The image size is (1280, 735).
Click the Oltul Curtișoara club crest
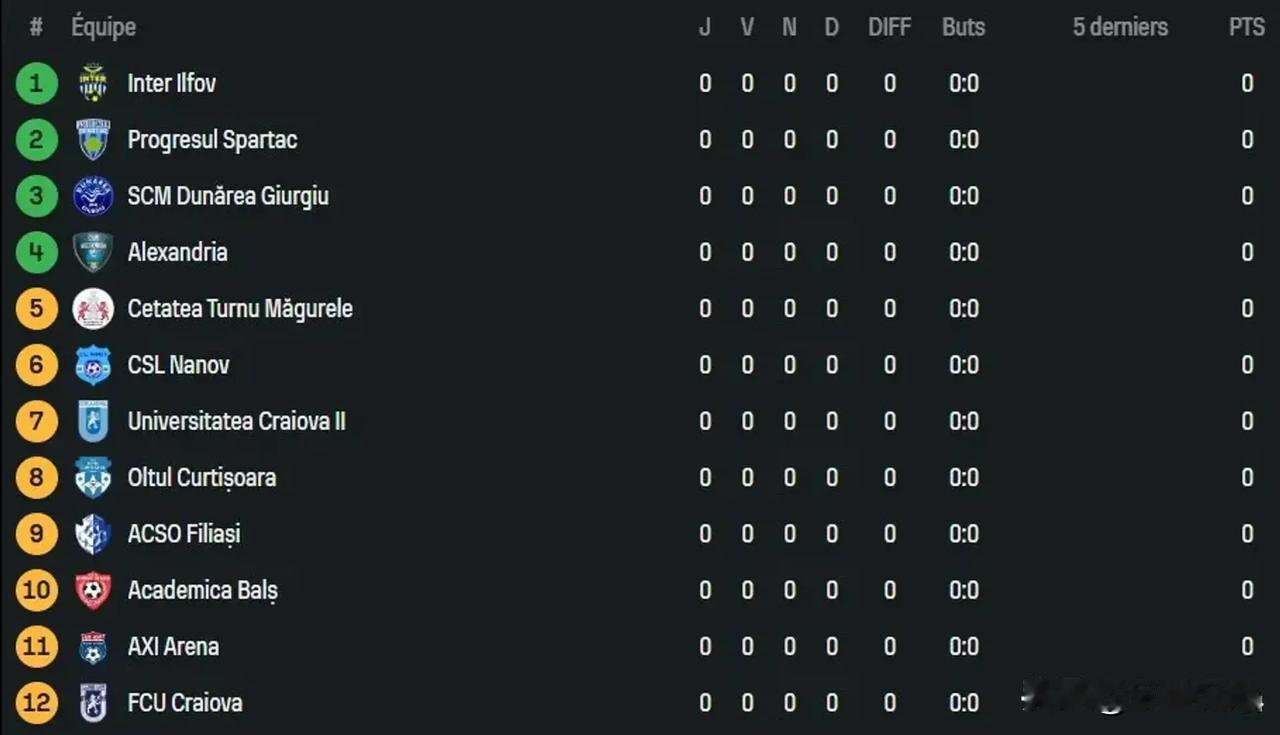93,478
